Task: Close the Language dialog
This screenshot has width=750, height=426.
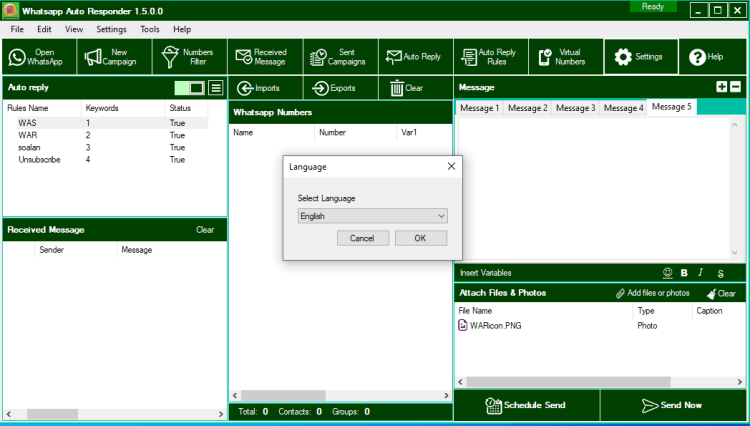Action: click(451, 166)
